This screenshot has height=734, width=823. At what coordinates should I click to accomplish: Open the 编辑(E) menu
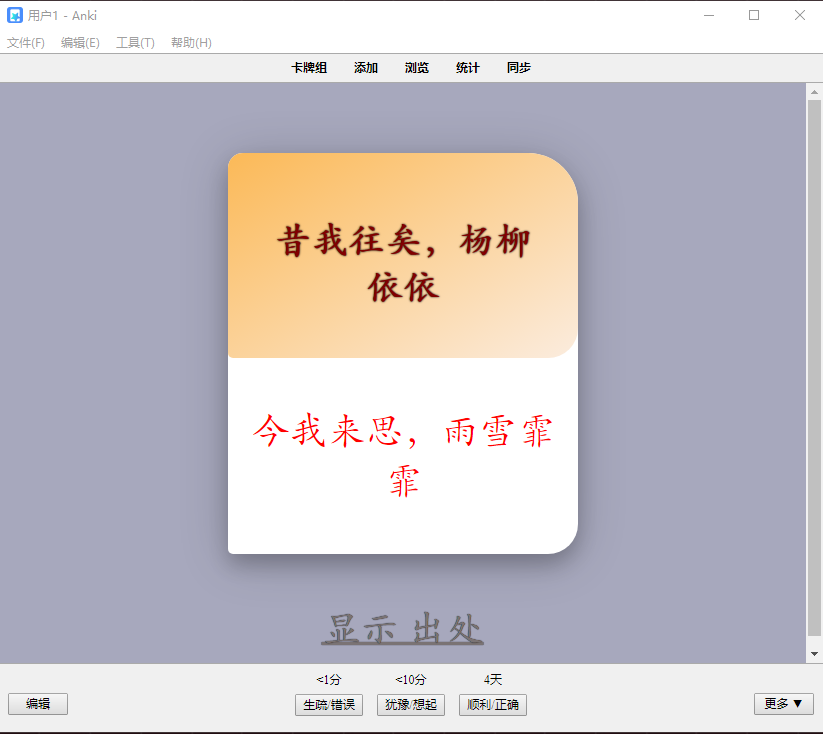[x=80, y=43]
